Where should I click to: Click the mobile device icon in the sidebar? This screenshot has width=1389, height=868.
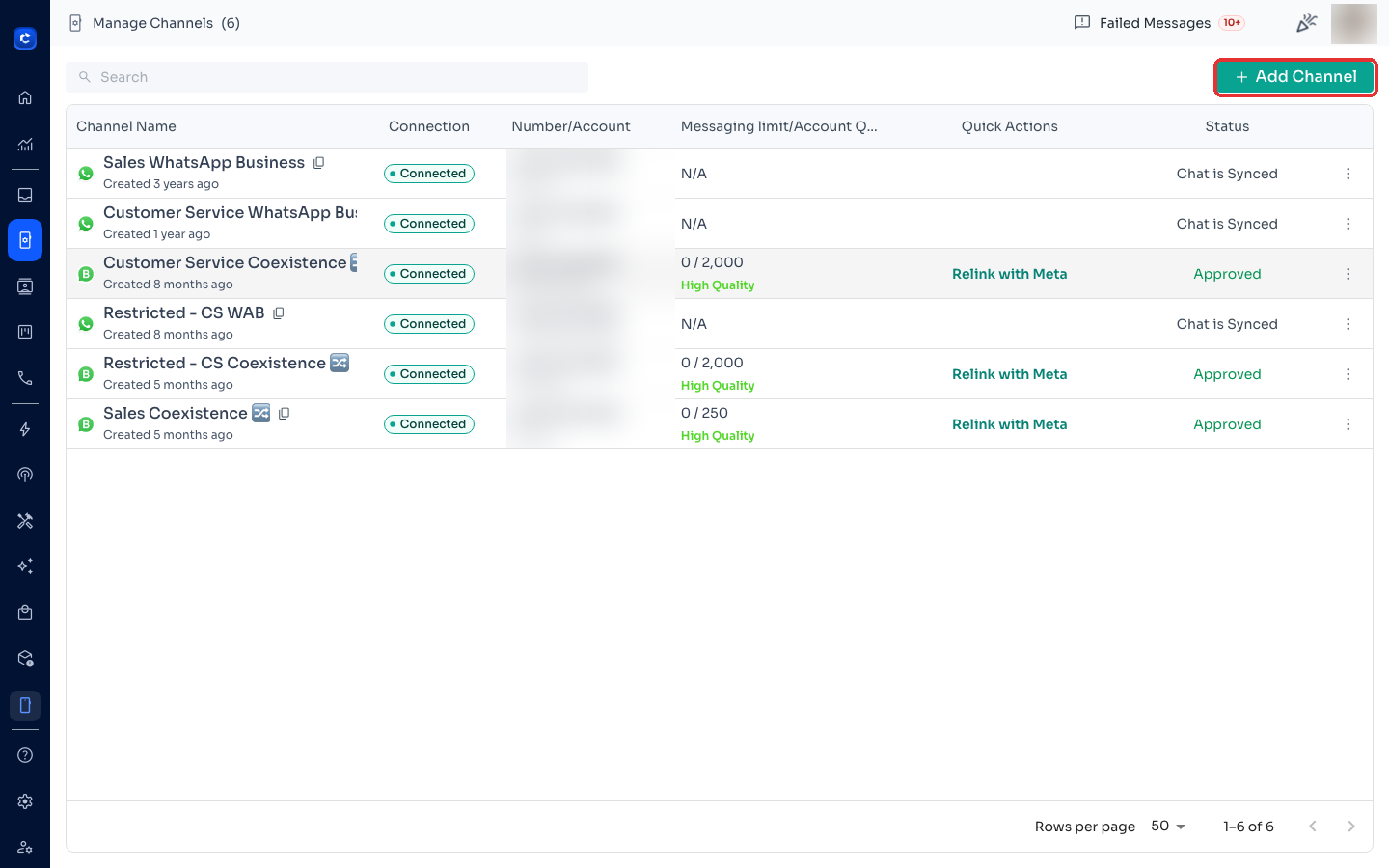pyautogui.click(x=25, y=705)
